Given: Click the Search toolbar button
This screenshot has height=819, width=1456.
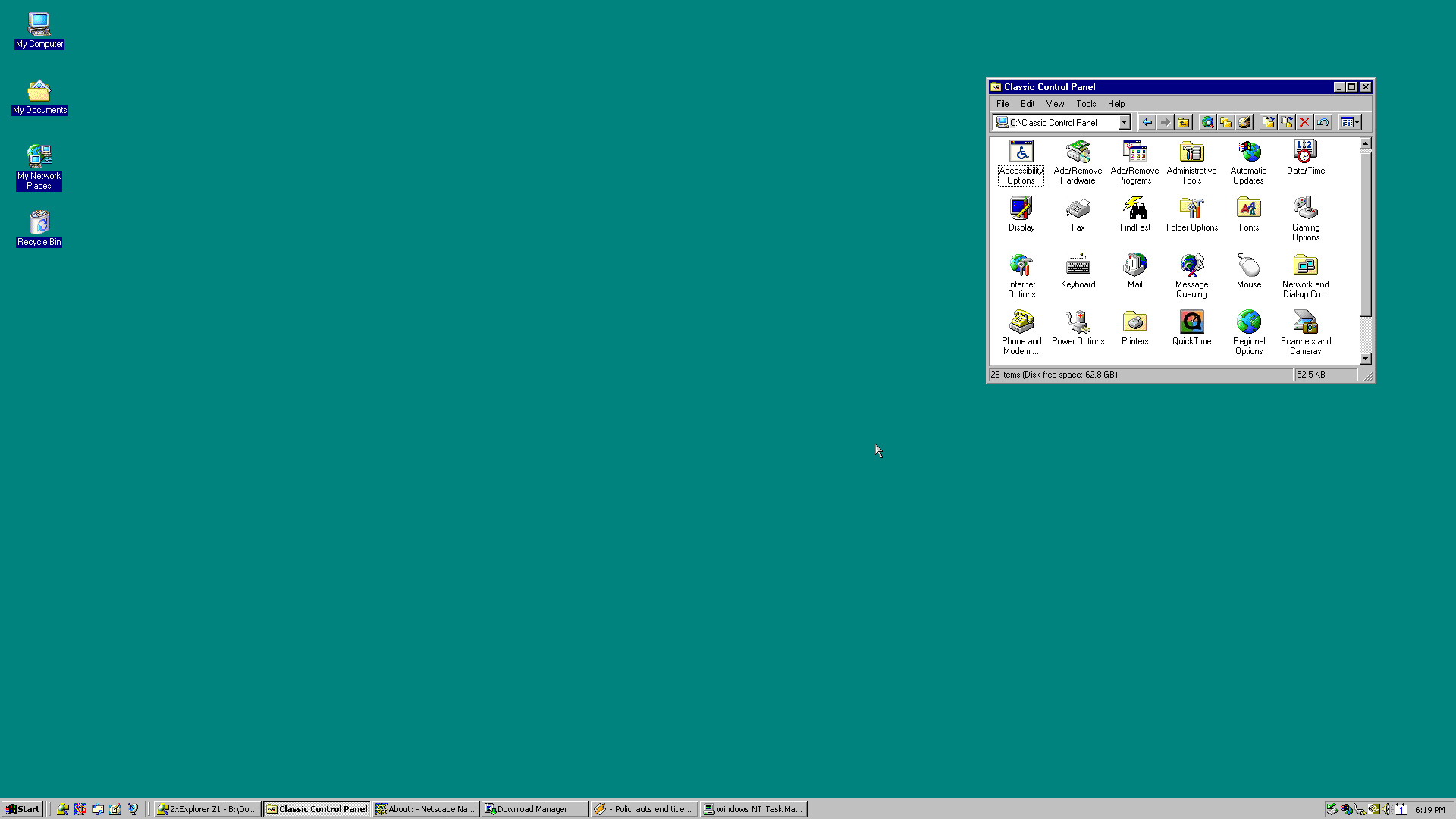Looking at the screenshot, I should pos(1207,122).
